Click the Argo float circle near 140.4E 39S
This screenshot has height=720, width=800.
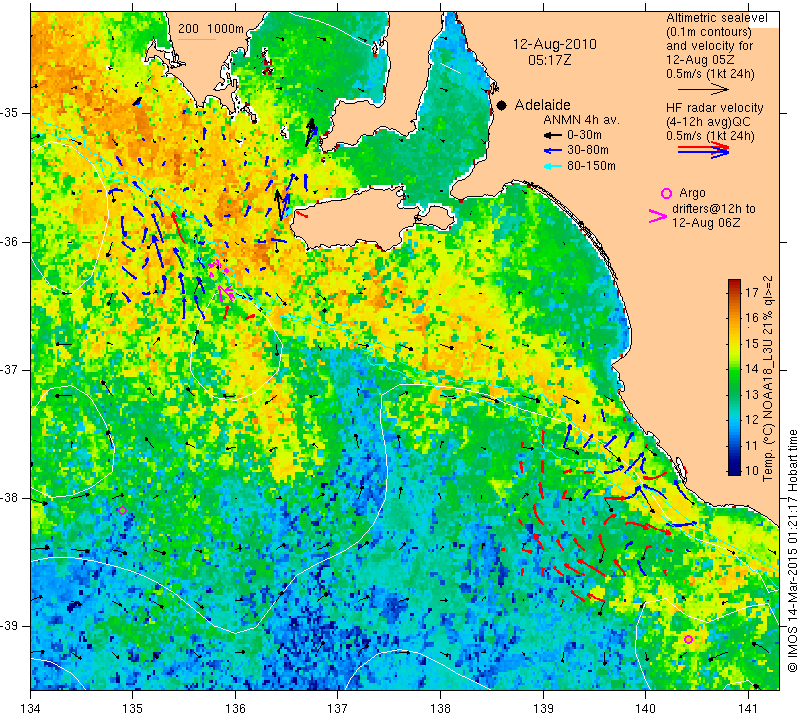pyautogui.click(x=688, y=639)
